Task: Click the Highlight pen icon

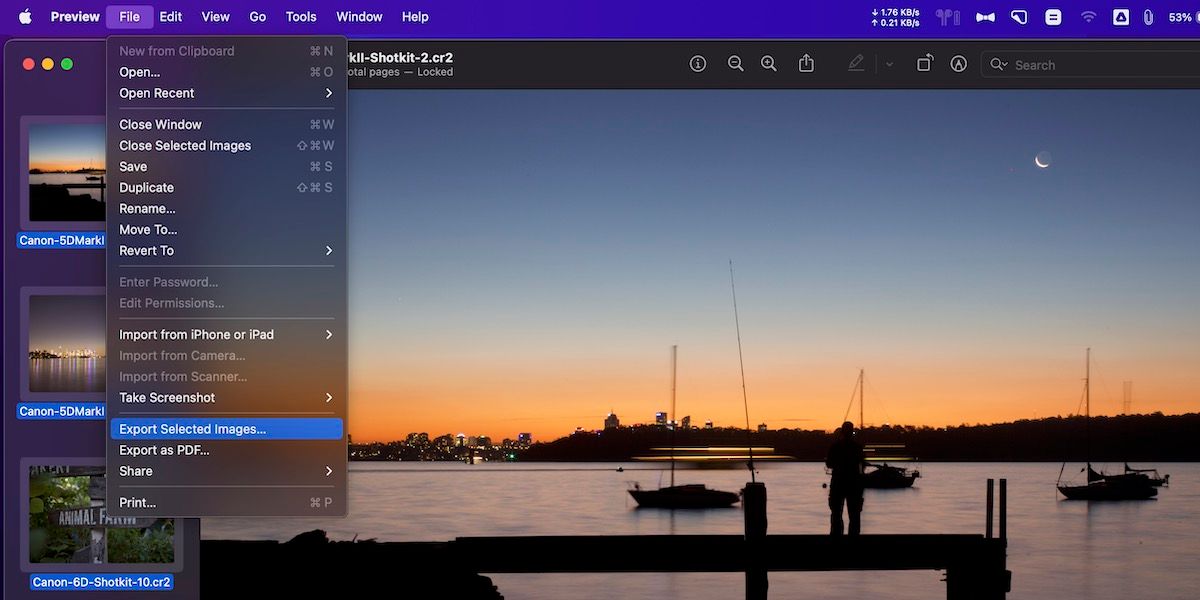Action: (856, 64)
